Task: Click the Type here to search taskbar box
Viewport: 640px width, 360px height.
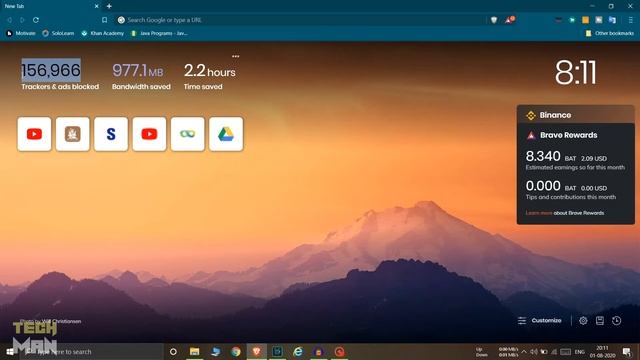Action: coord(91,351)
